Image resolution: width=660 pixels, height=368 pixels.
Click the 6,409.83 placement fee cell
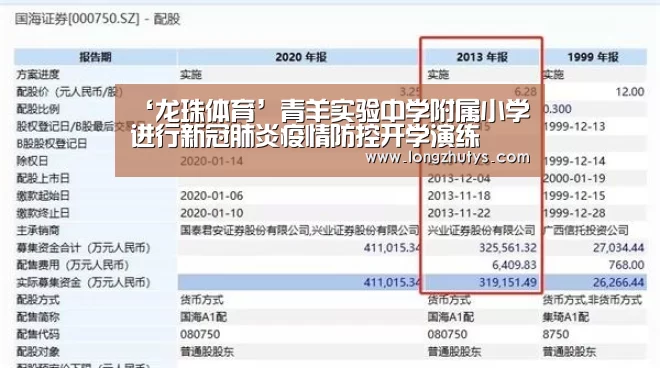514,265
